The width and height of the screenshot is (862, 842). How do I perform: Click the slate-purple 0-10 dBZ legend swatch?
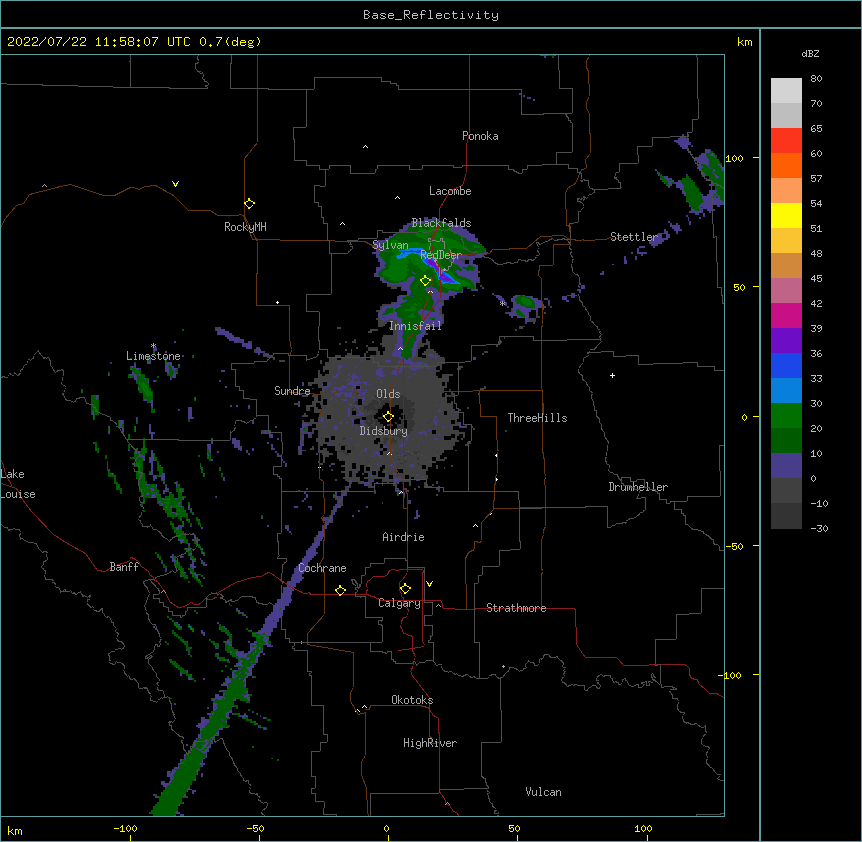[786, 466]
